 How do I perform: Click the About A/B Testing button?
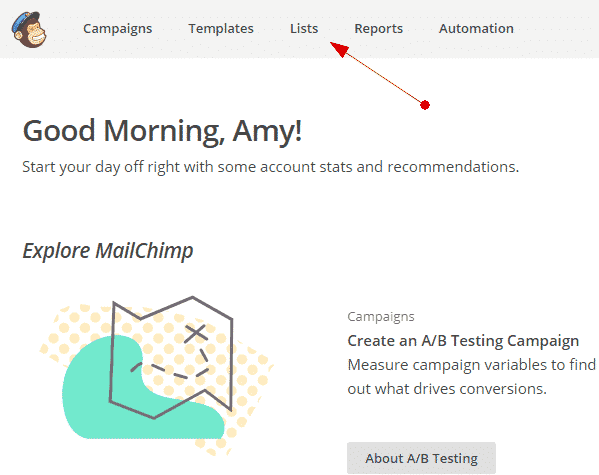pos(421,458)
